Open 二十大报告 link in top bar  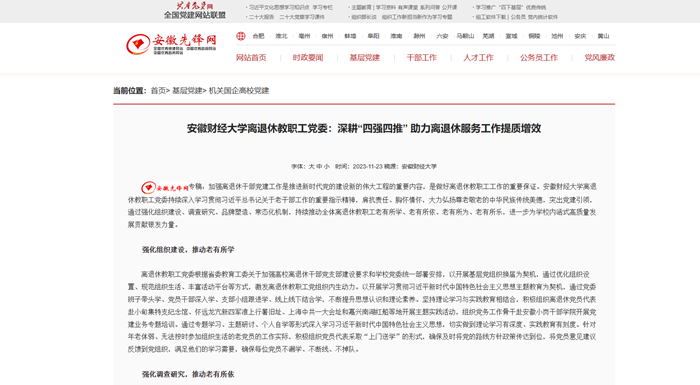pyautogui.click(x=261, y=17)
